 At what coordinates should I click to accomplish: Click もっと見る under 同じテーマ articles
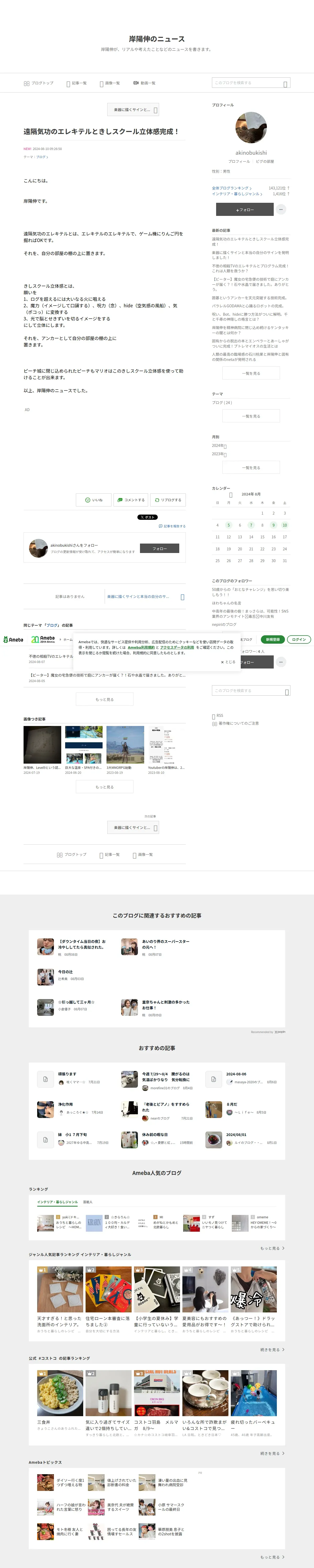point(104,699)
